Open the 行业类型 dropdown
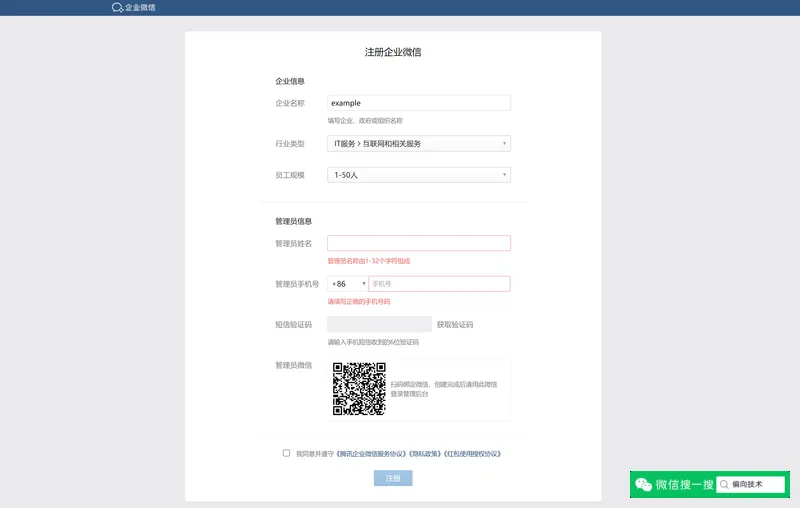Screen dimensions: 800x508 click(x=419, y=144)
